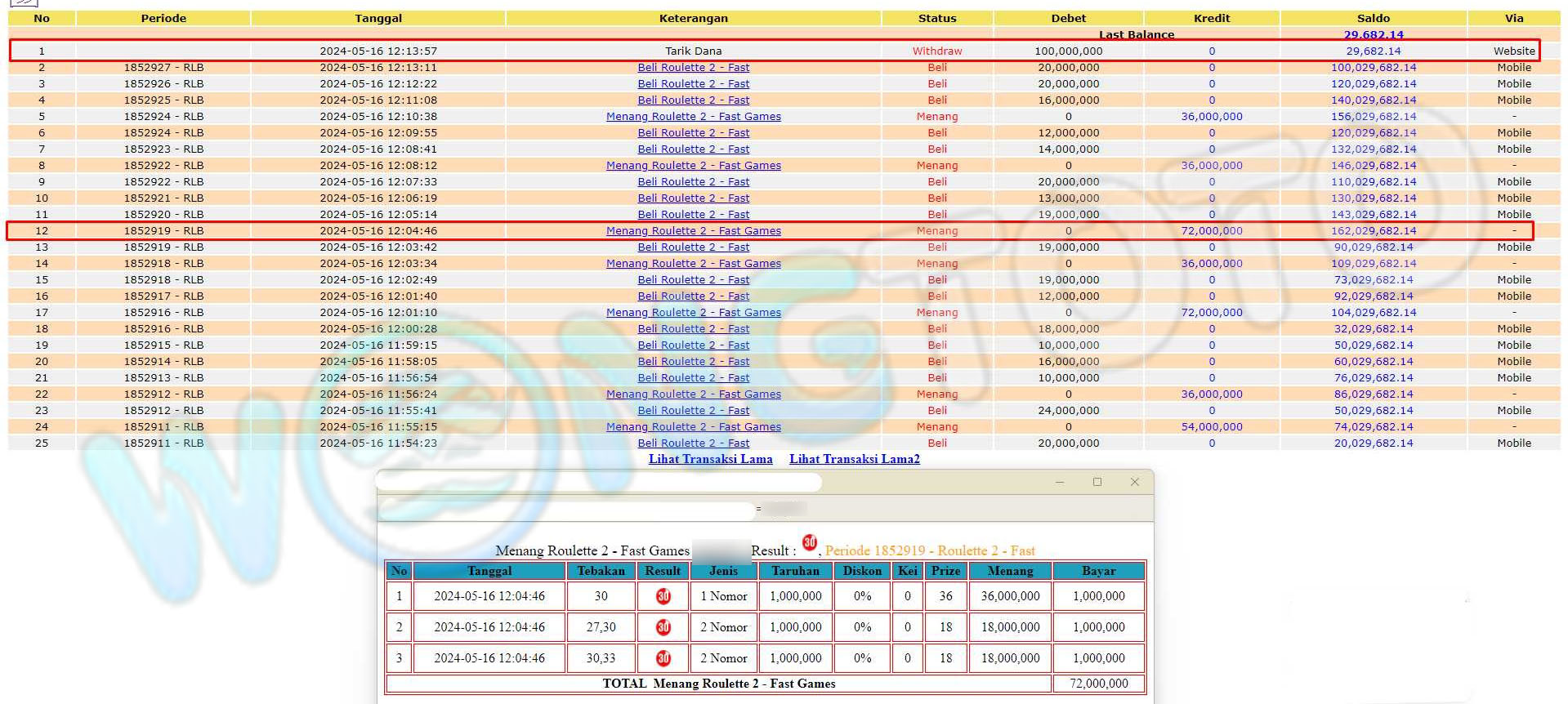Viewport: 1568px width, 704px height.
Task: Click the result ball for Tebakan 27,30
Action: (663, 627)
